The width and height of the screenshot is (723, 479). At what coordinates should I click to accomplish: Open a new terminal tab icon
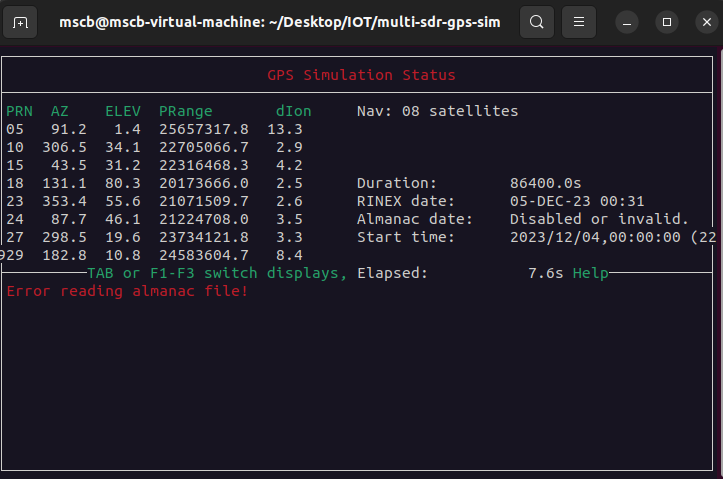(20, 22)
